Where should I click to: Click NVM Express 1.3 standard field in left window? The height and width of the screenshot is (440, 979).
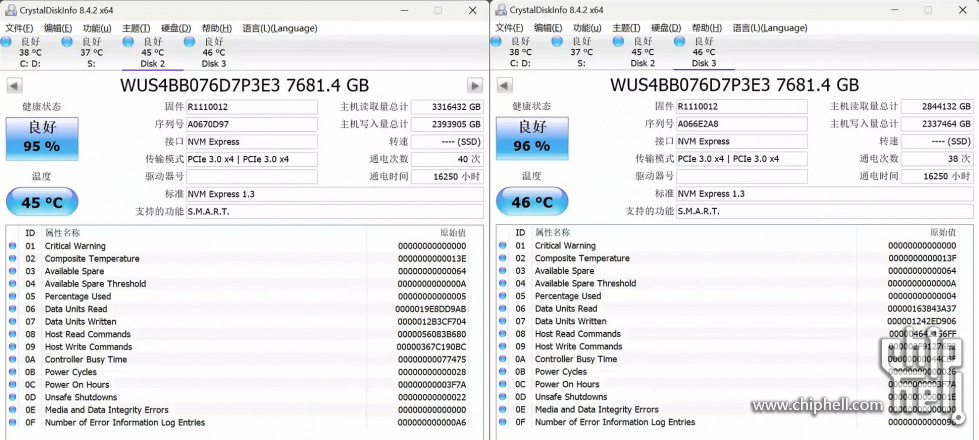point(335,194)
